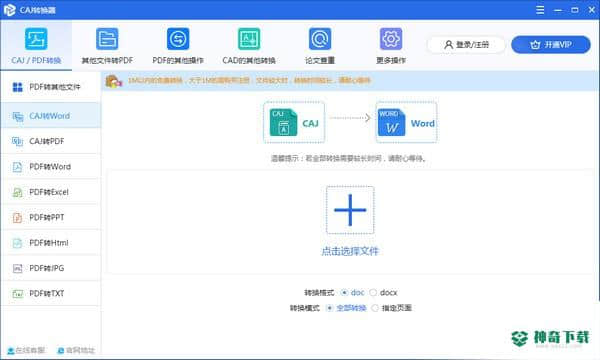The width and height of the screenshot is (600, 360).
Task: Select the CAD的其他转换 tab
Action: tap(249, 46)
